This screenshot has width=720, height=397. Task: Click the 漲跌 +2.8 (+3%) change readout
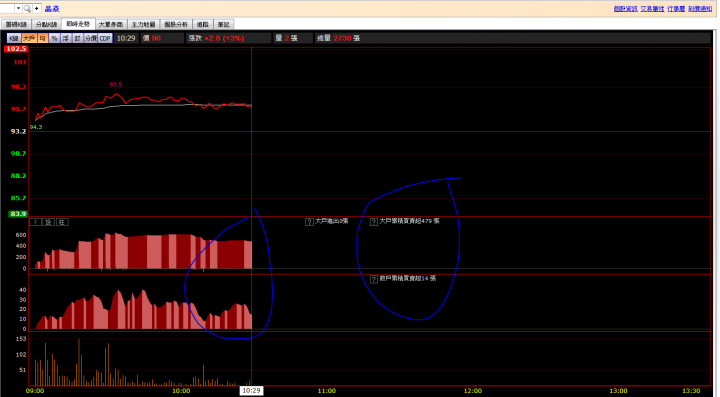pos(216,38)
